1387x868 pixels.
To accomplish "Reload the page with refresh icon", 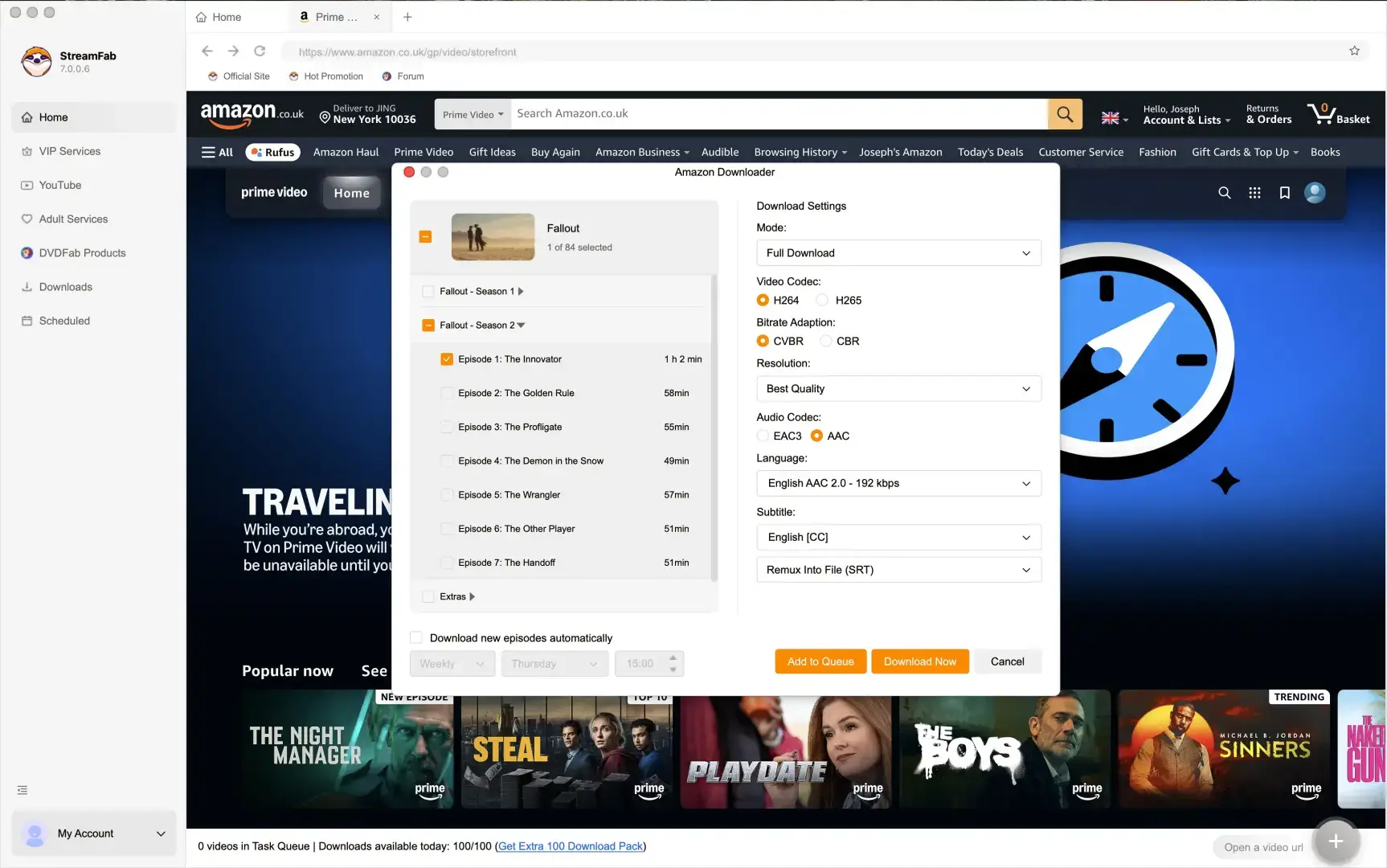I will (260, 51).
